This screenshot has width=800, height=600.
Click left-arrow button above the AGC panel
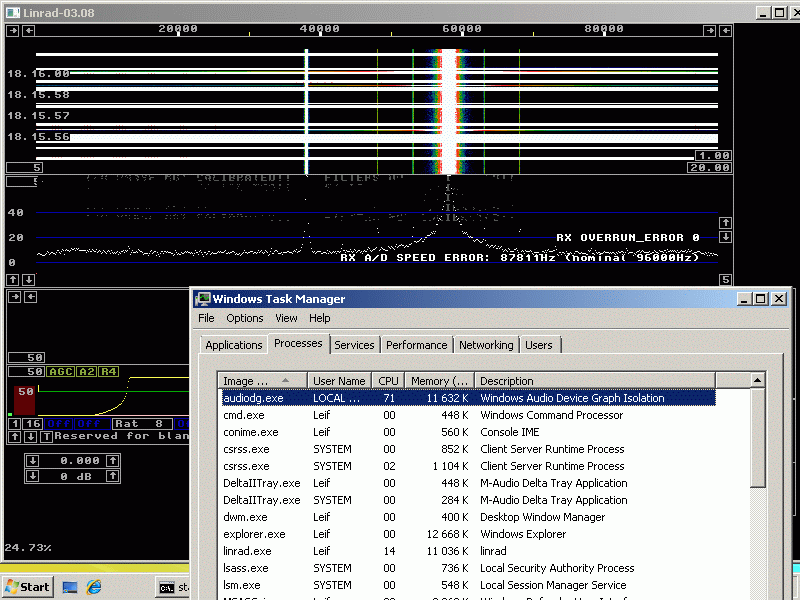31,296
